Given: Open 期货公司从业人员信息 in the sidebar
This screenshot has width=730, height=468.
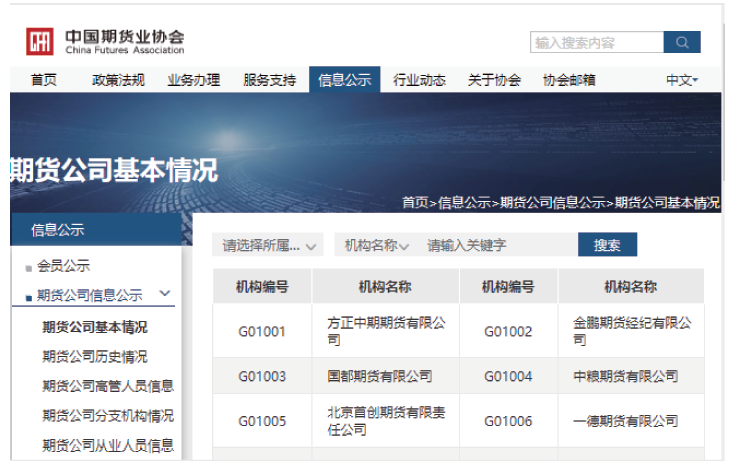Looking at the screenshot, I should [108, 445].
